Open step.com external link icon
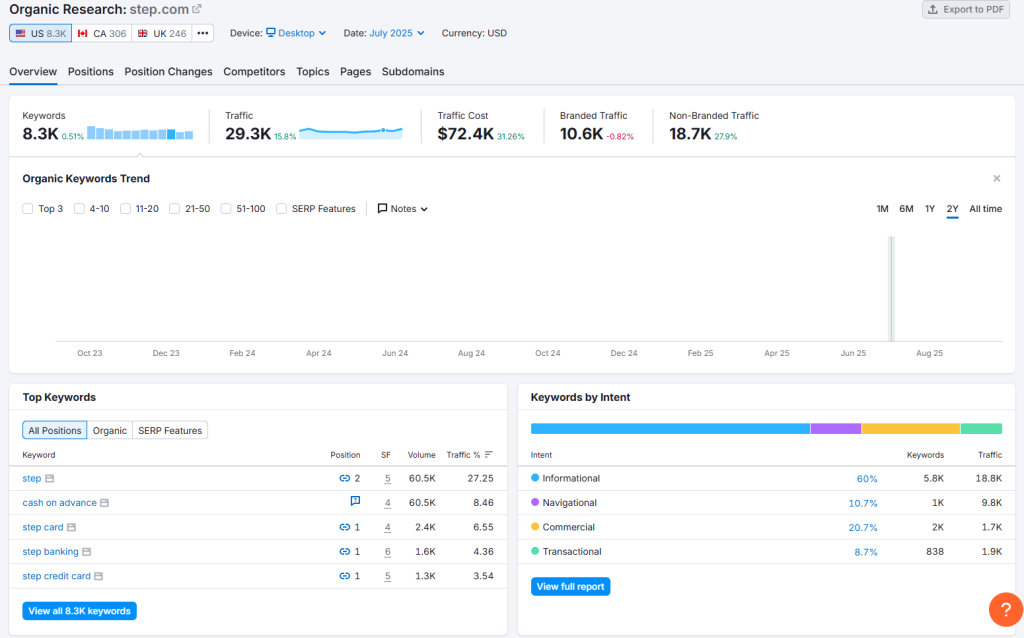Screen dimensions: 1024x638 (x=197, y=9)
